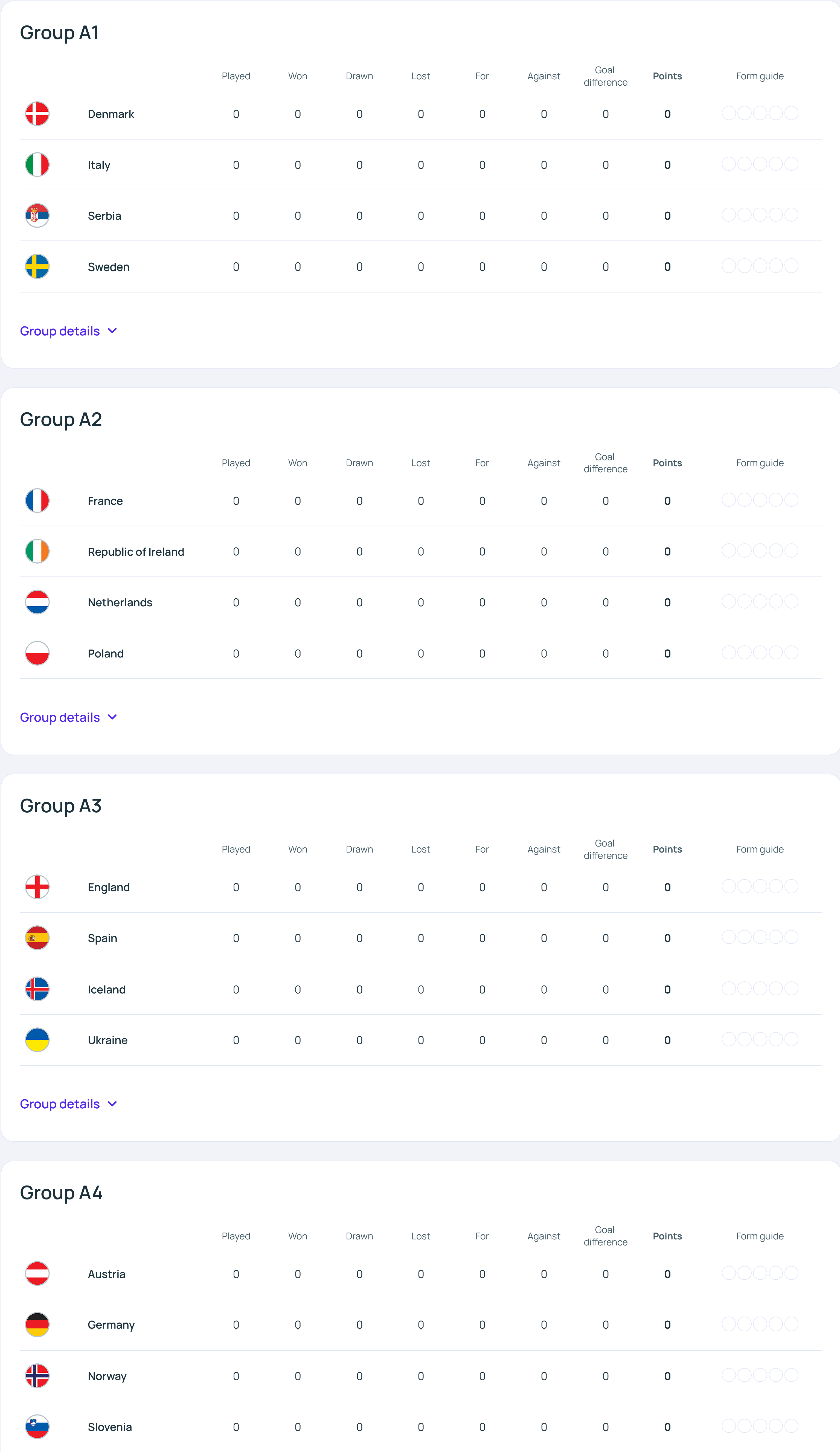
Task: Click the Republic of Ireland flag icon
Action: (37, 551)
